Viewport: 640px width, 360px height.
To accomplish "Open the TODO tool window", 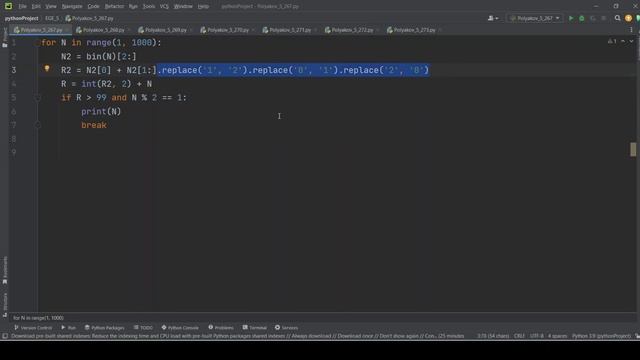I will pos(143,328).
